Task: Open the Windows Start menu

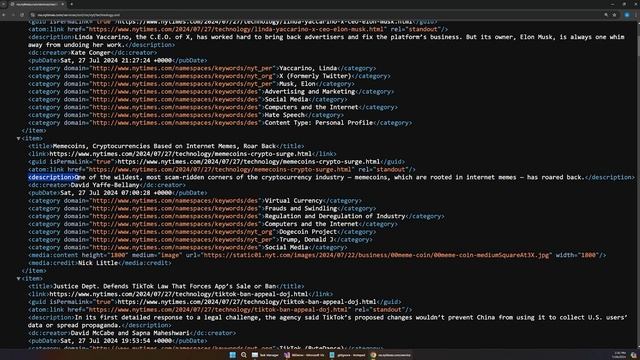Action: tap(233, 355)
